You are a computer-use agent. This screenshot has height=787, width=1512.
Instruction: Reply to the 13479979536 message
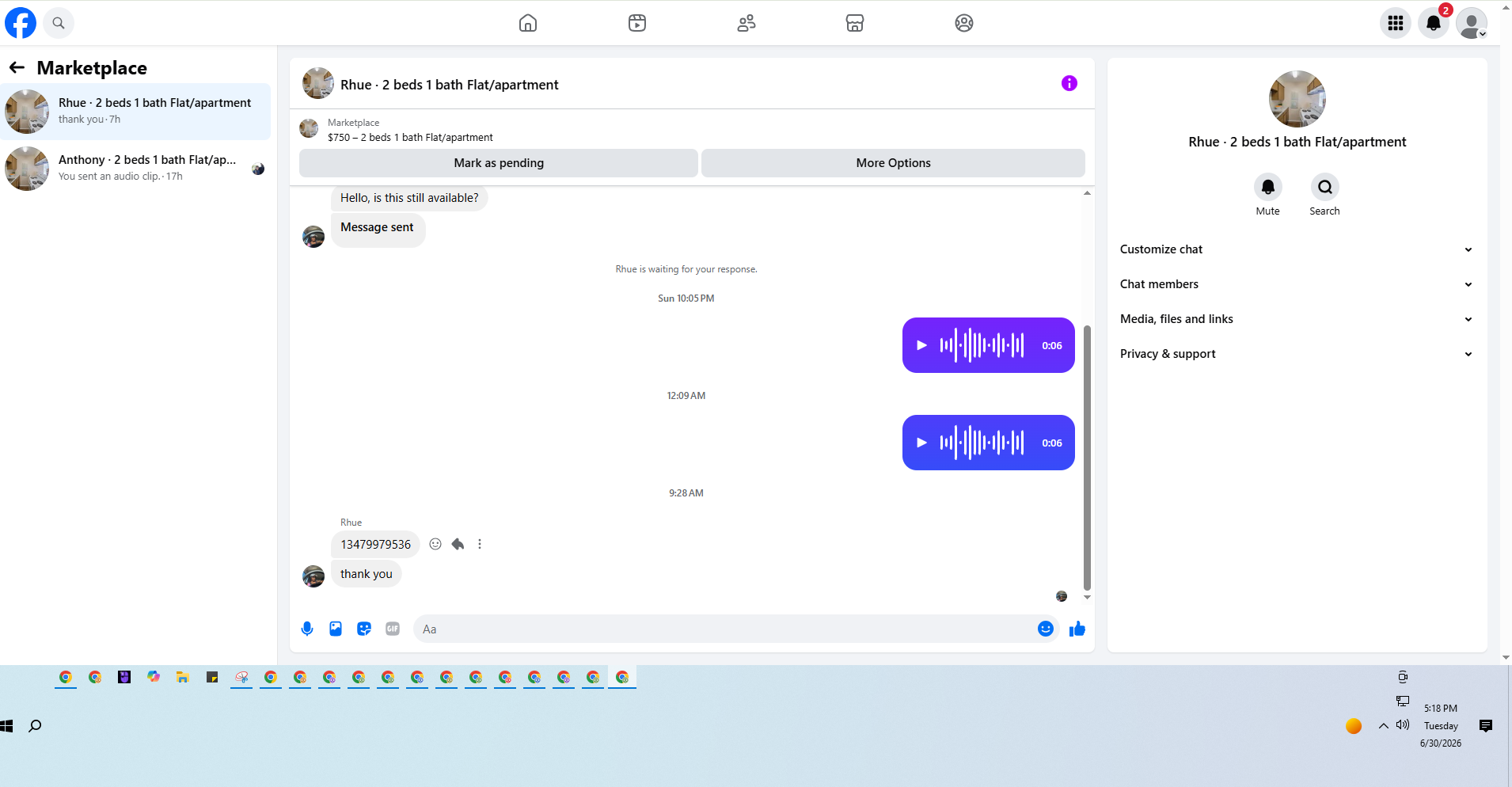tap(458, 544)
